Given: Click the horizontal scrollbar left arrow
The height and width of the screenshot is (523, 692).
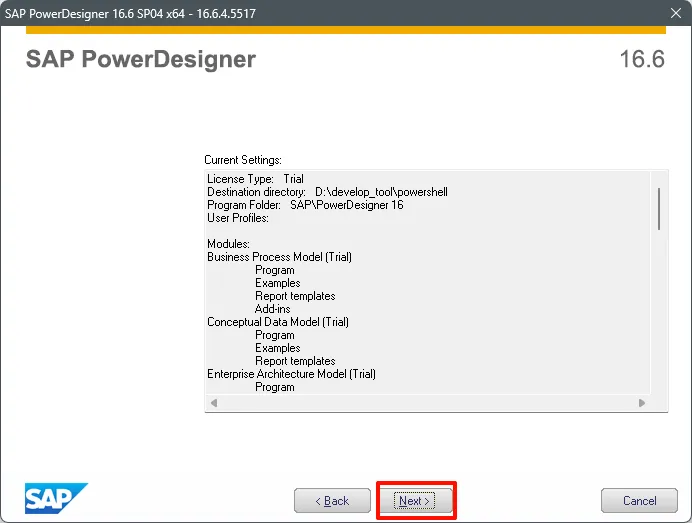Looking at the screenshot, I should pyautogui.click(x=214, y=403).
